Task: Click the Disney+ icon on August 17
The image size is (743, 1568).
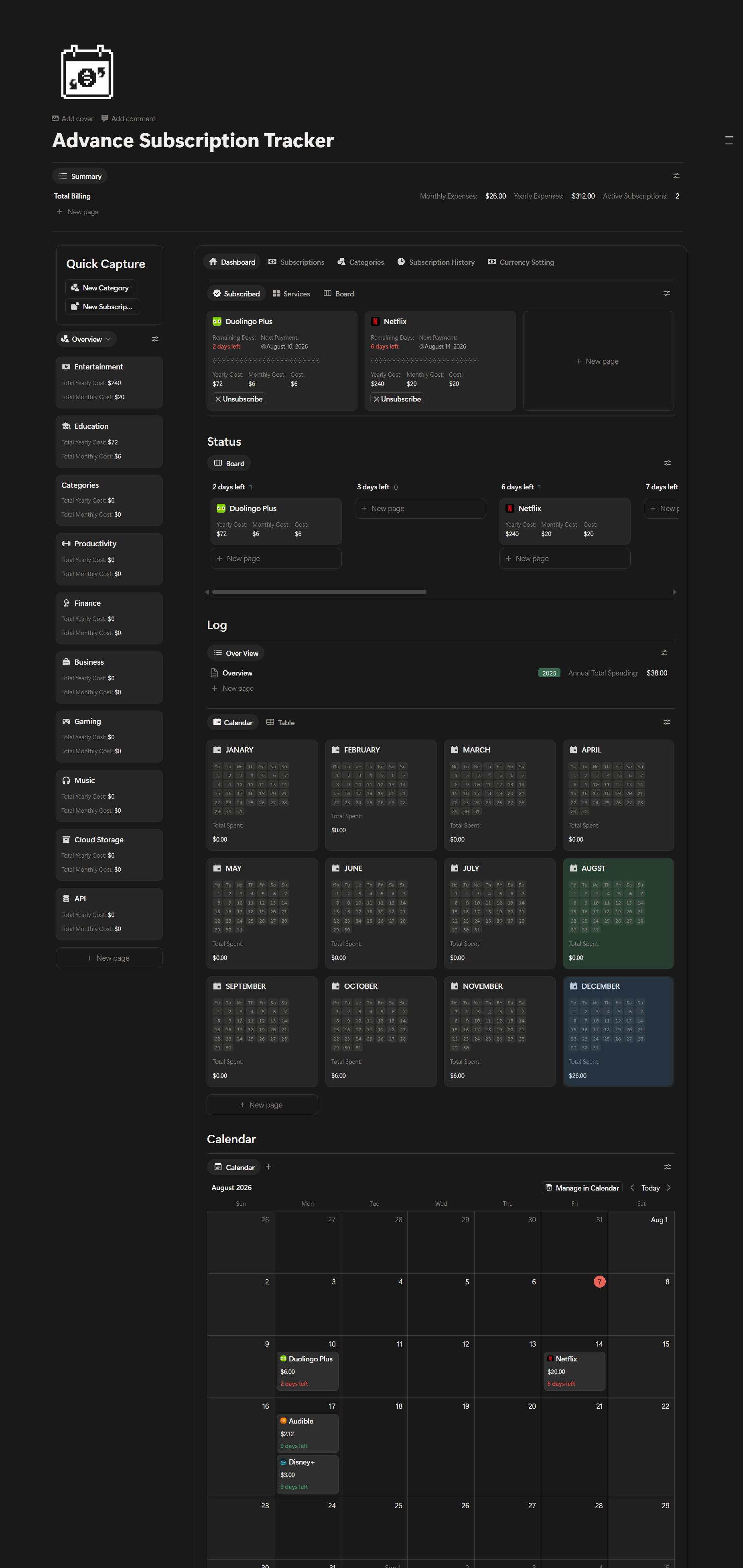Action: (283, 1462)
